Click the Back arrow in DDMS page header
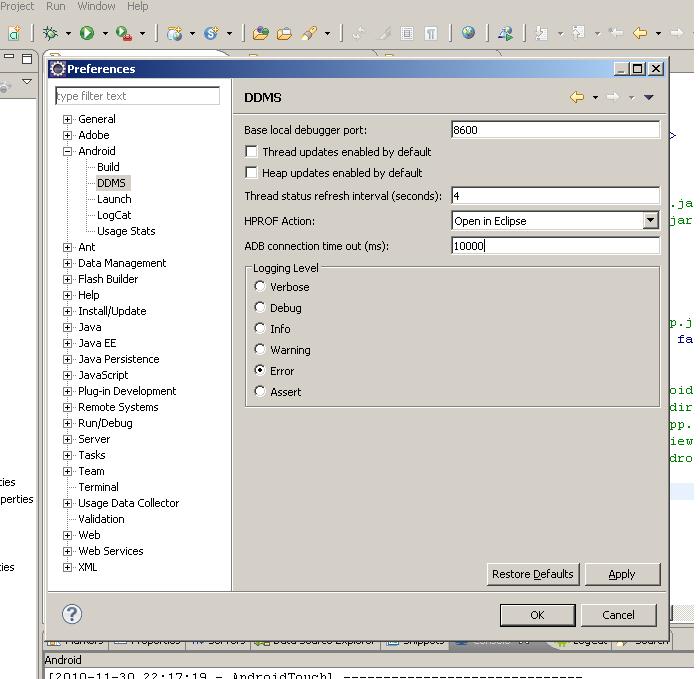 point(577,97)
